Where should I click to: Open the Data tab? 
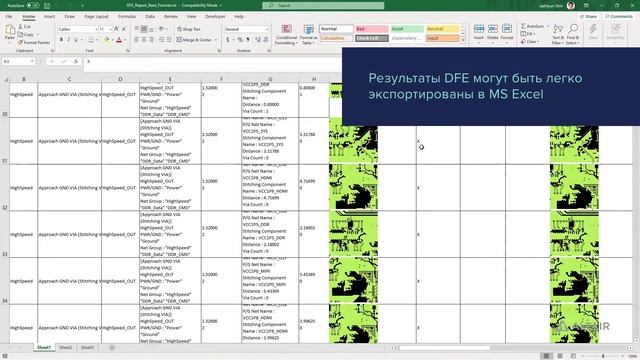tap(150, 17)
